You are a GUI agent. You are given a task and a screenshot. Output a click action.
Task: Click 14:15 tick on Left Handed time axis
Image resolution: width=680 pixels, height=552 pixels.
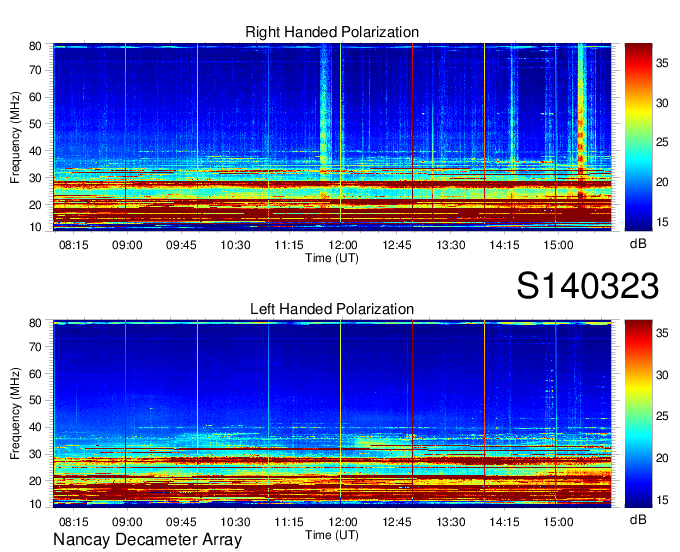coord(504,522)
